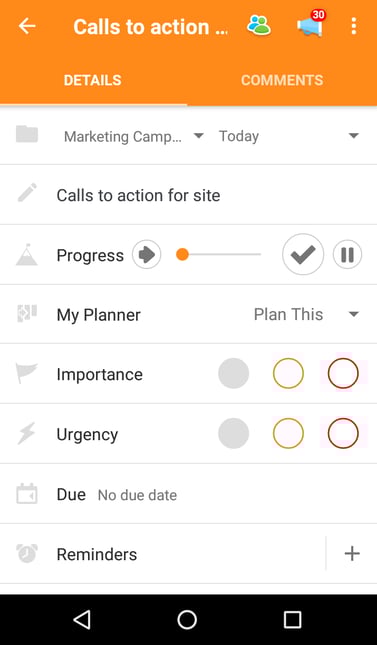Select red high Urgency circle
The height and width of the screenshot is (645, 377).
(x=343, y=433)
